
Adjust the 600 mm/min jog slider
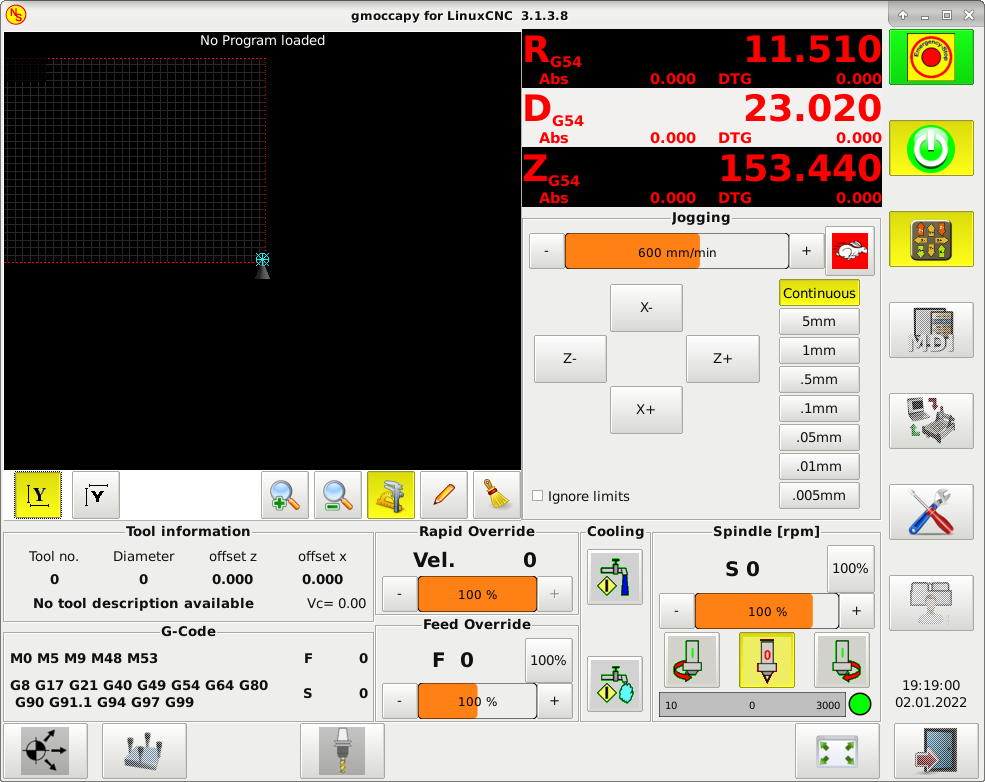point(677,251)
